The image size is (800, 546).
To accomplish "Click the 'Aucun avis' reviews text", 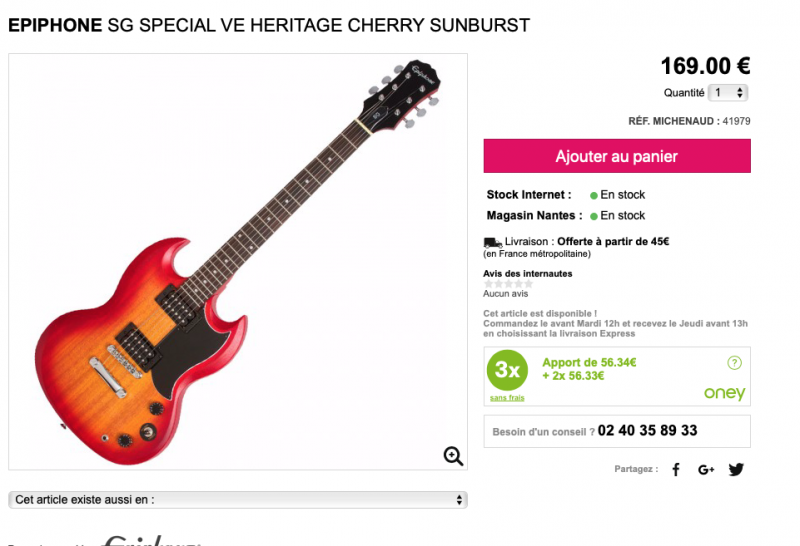I will pyautogui.click(x=506, y=294).
